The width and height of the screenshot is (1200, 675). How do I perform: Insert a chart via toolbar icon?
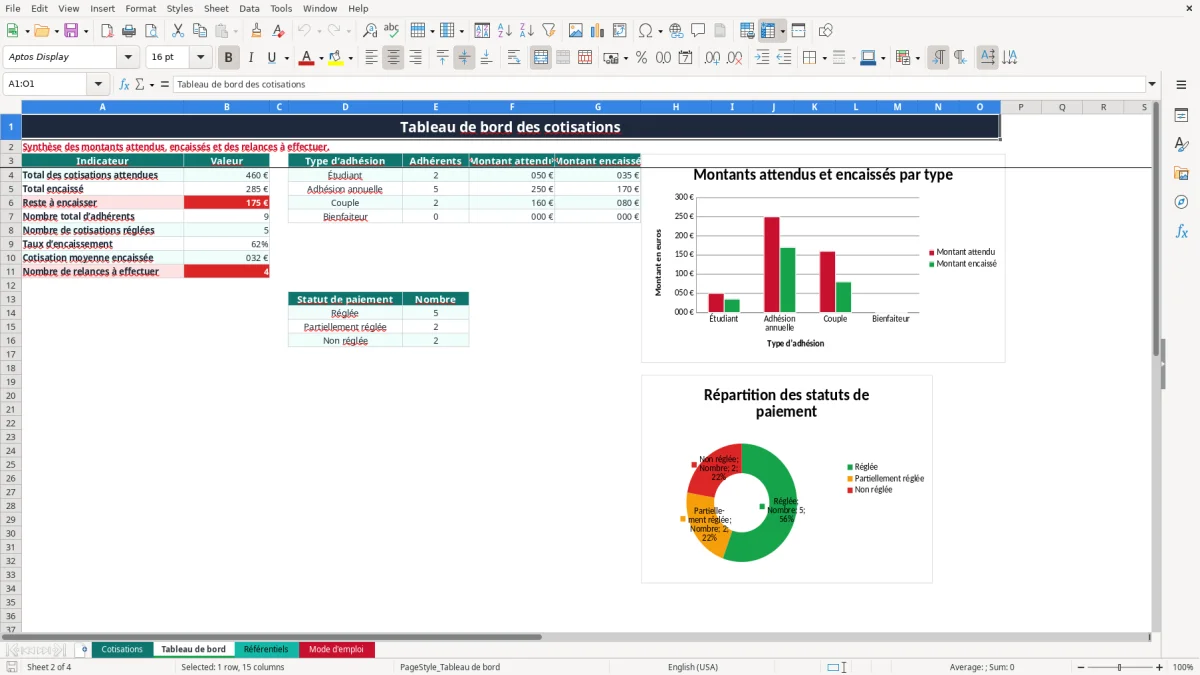coord(598,31)
